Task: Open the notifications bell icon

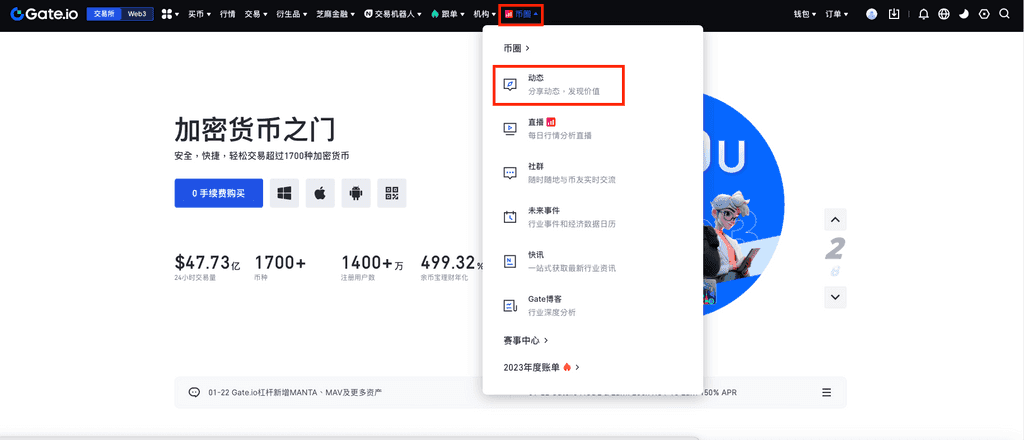Action: pos(923,14)
